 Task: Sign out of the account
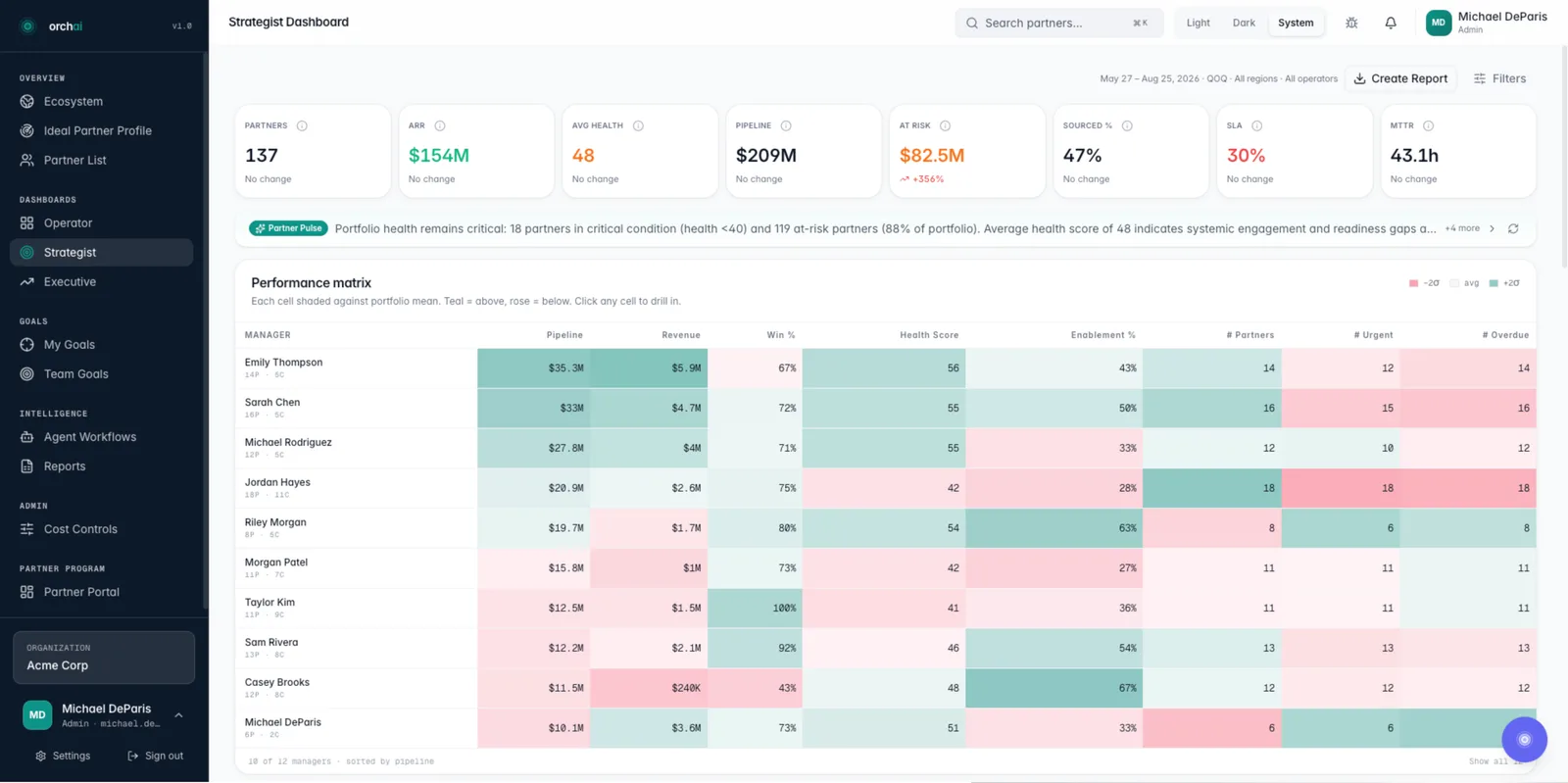pyautogui.click(x=155, y=756)
